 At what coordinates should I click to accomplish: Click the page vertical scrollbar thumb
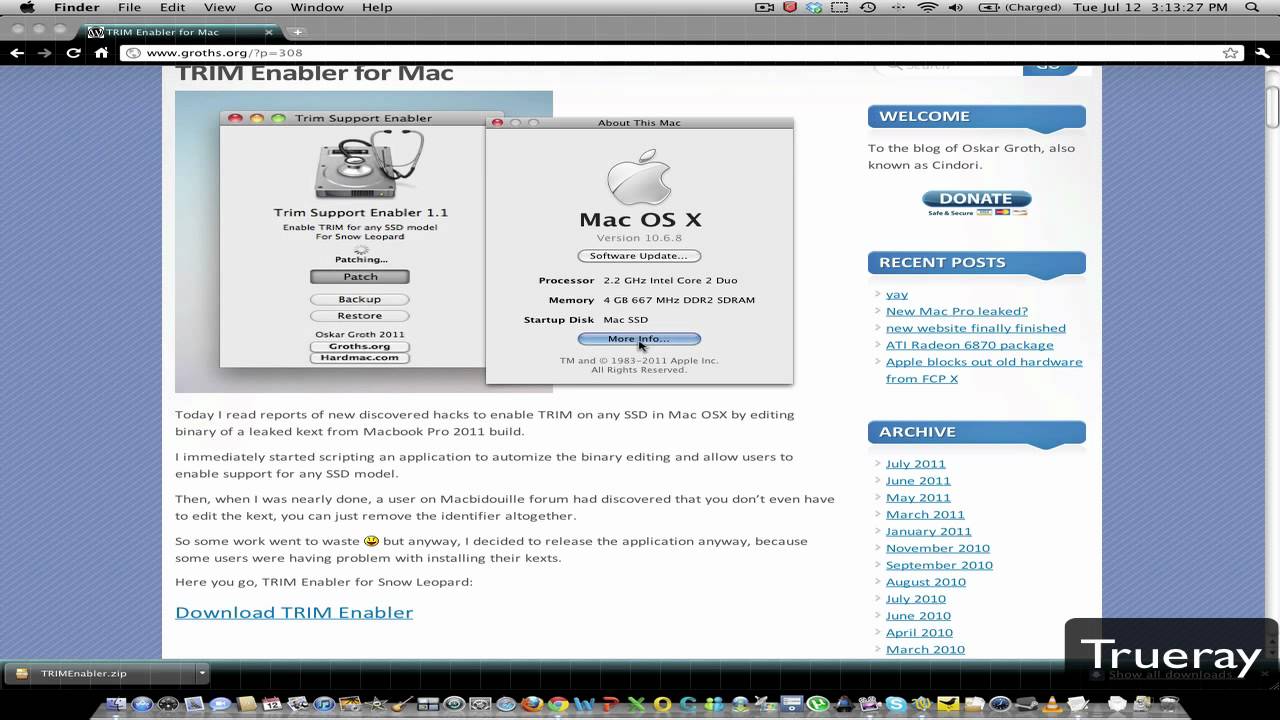point(1272,108)
